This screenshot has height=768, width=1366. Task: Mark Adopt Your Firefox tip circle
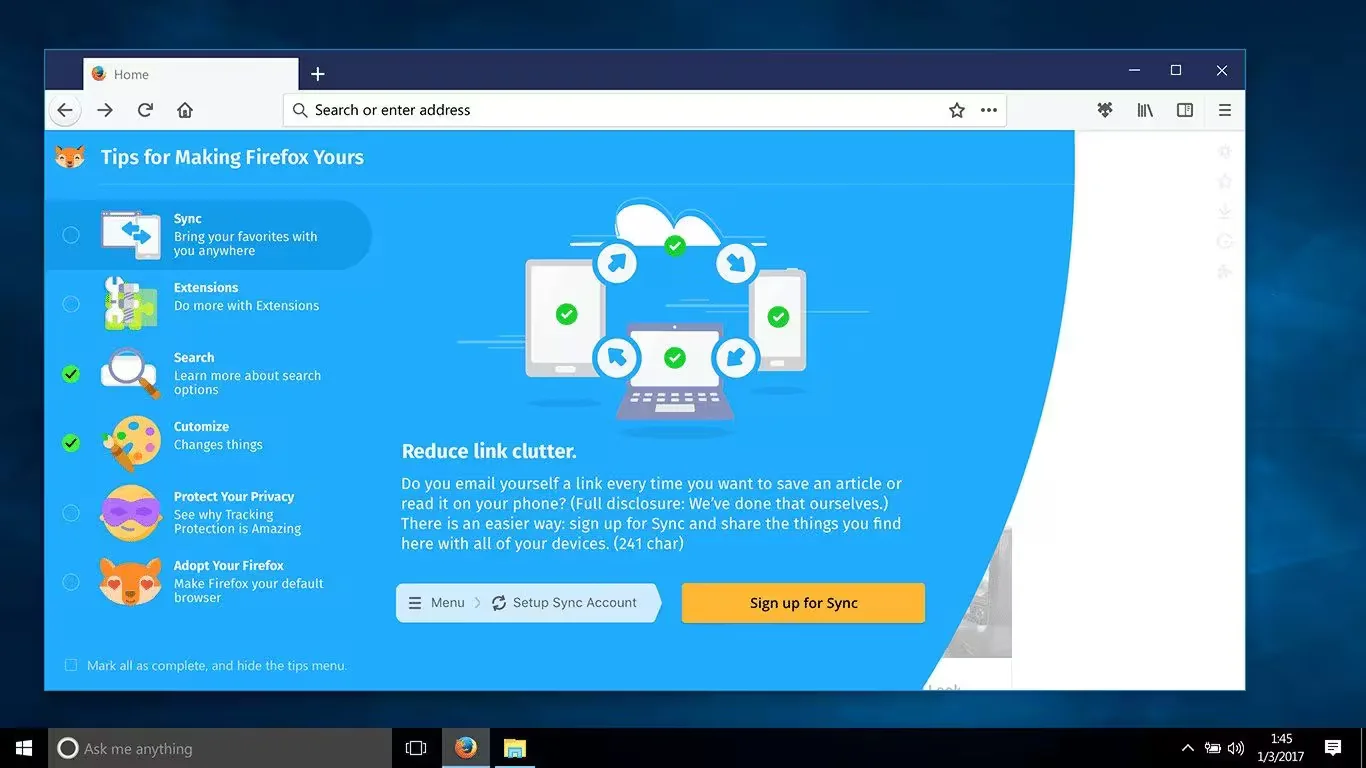[71, 582]
